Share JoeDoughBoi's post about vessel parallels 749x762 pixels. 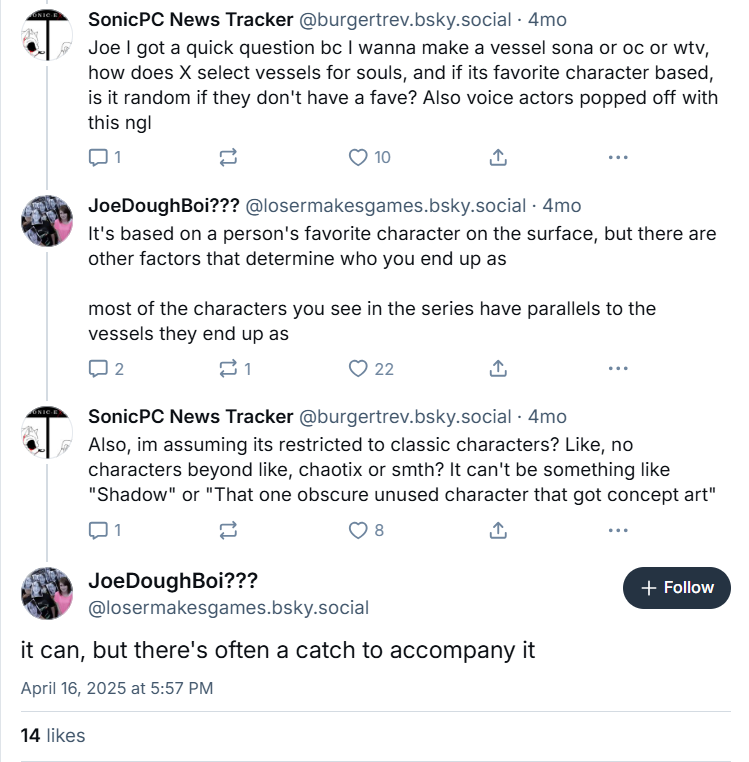click(x=497, y=369)
